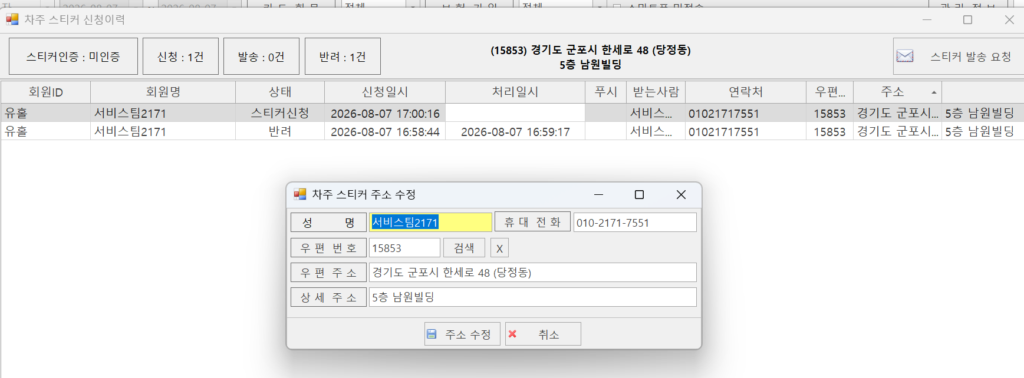Click the 반려 : 1건 button
The width and height of the screenshot is (1024, 378).
tap(343, 56)
